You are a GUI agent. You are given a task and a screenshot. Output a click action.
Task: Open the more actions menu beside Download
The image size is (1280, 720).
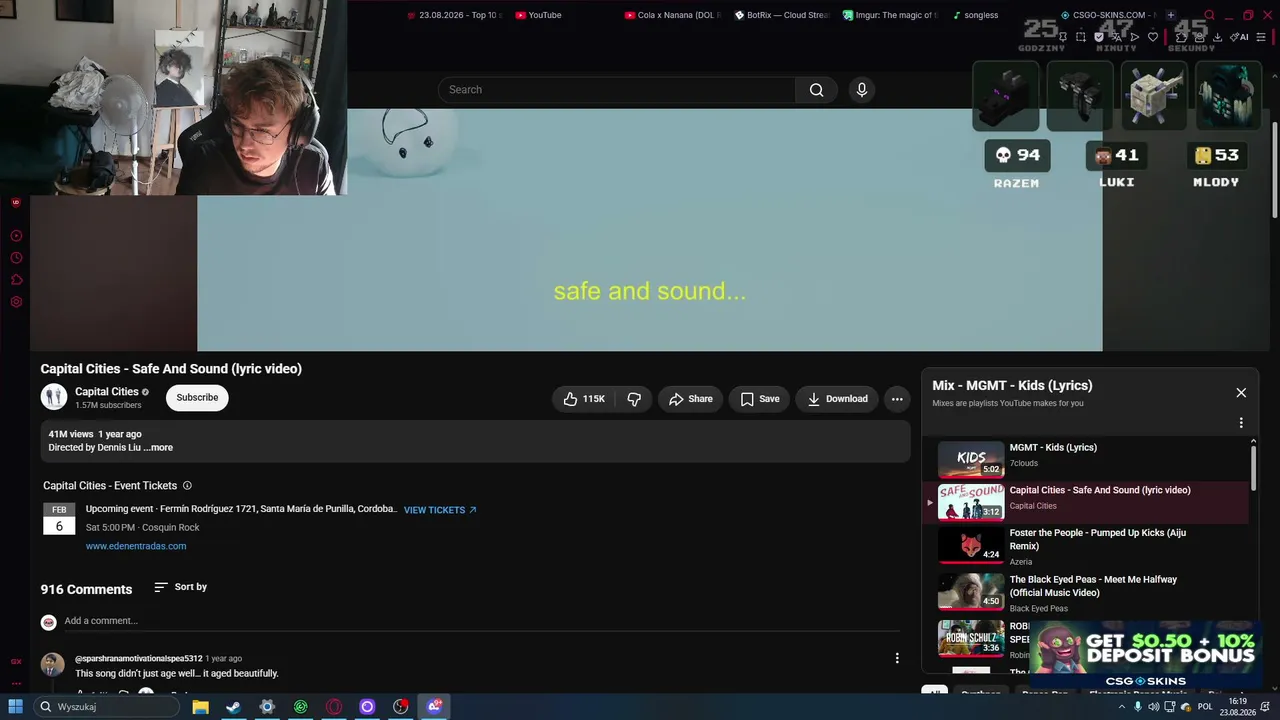point(897,399)
